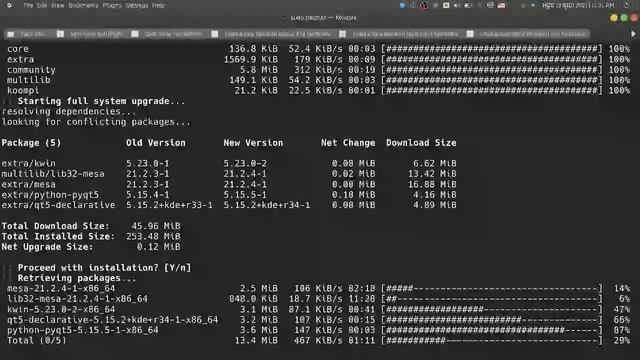This screenshot has width=640, height=360.
Task: Click the 'lib32-mesa-21.2.4-1-x86_64' download row name
Action: 78,299
